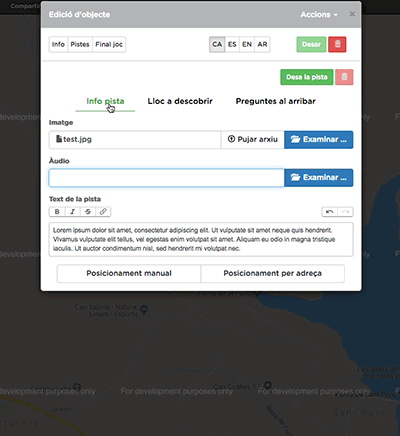Click the Desa la pista button
This screenshot has height=436, width=400.
coord(307,77)
